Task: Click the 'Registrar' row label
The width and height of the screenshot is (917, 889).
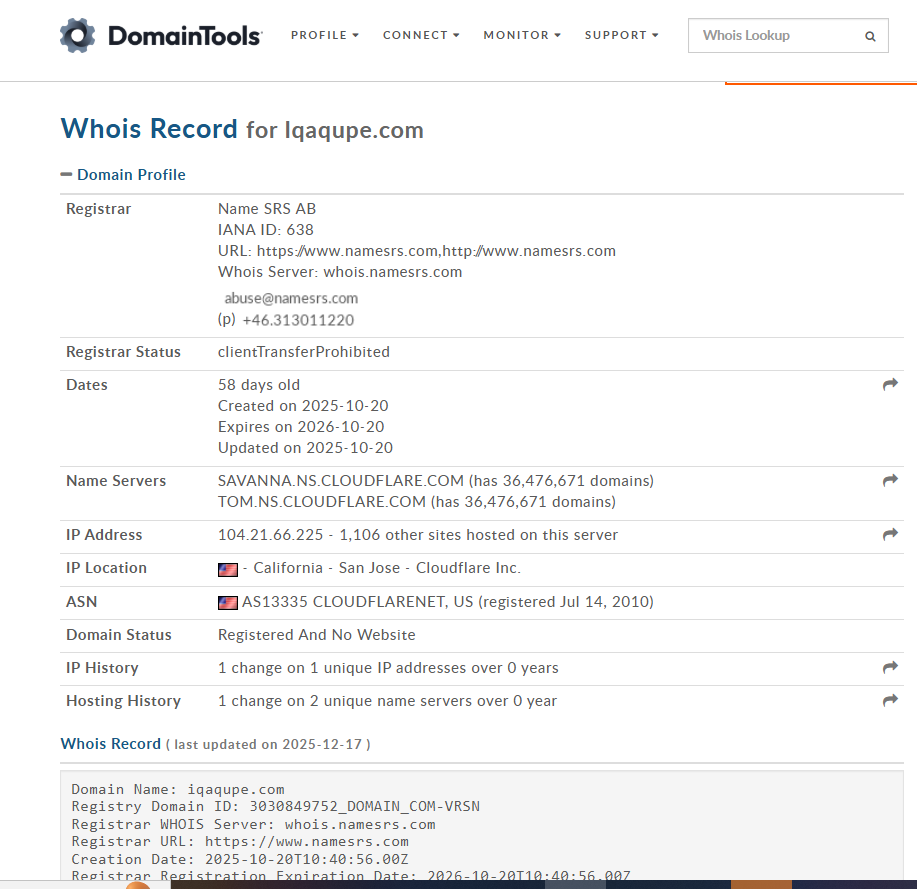Action: [x=98, y=209]
